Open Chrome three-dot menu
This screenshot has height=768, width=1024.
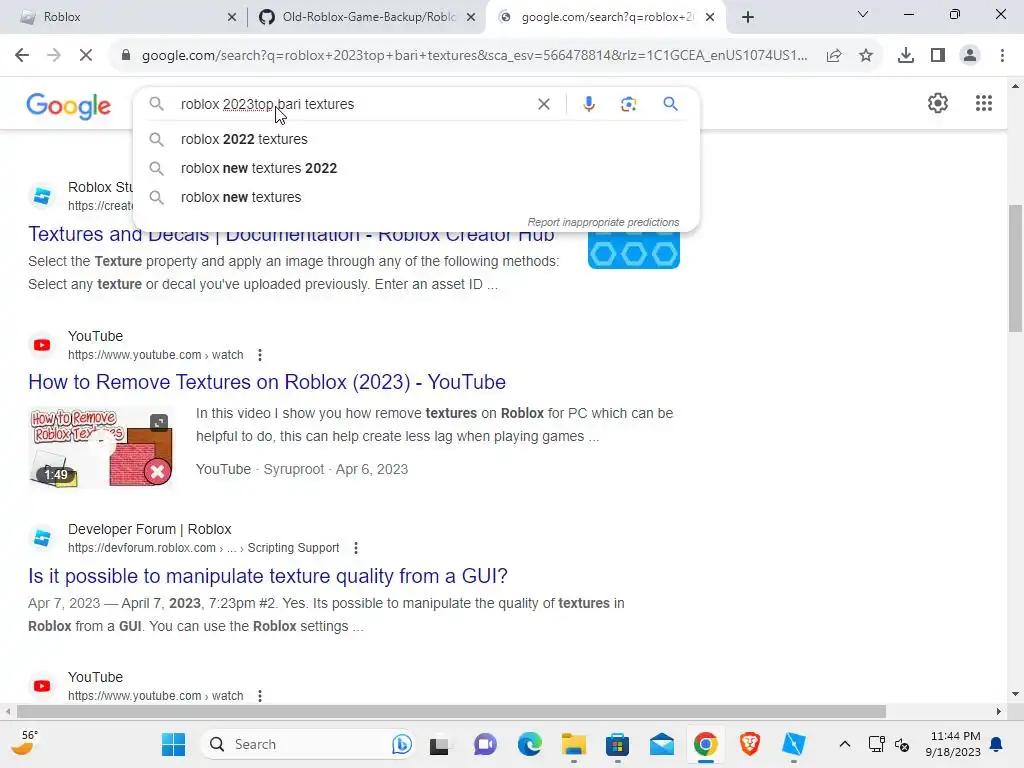pyautogui.click(x=1002, y=56)
